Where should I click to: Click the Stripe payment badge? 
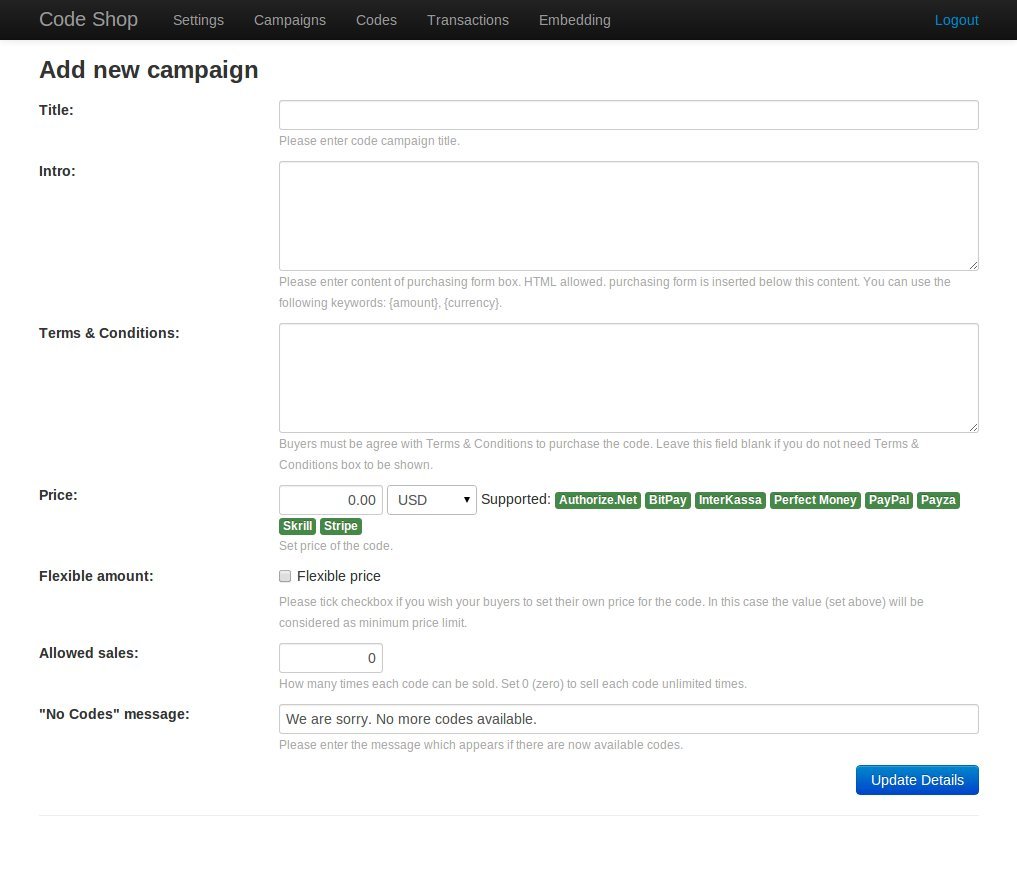[341, 526]
